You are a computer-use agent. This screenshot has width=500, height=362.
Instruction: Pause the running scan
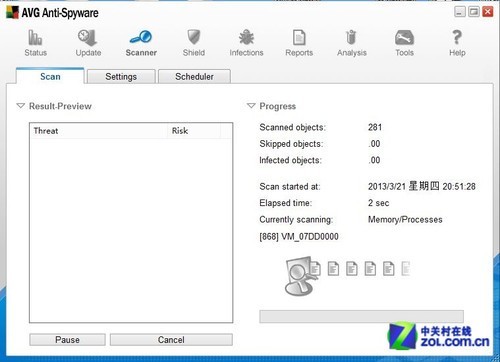tap(67, 340)
